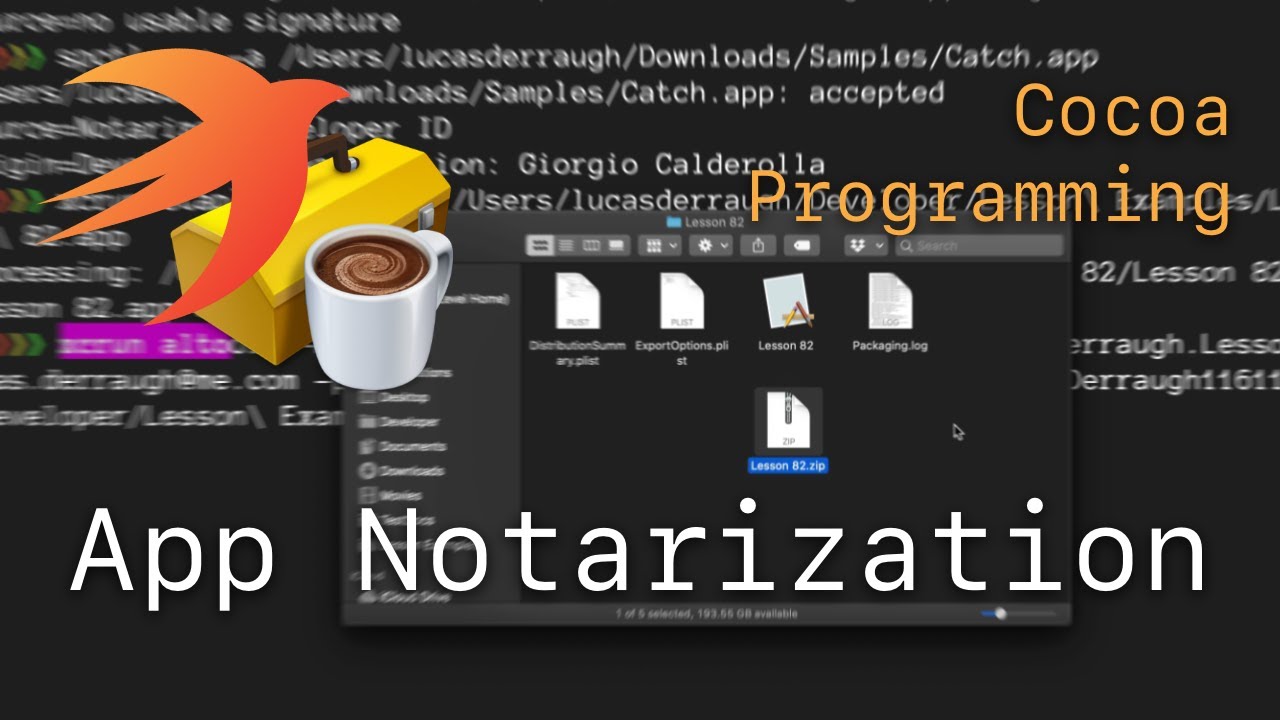Switch Finder to gallery view

point(616,245)
